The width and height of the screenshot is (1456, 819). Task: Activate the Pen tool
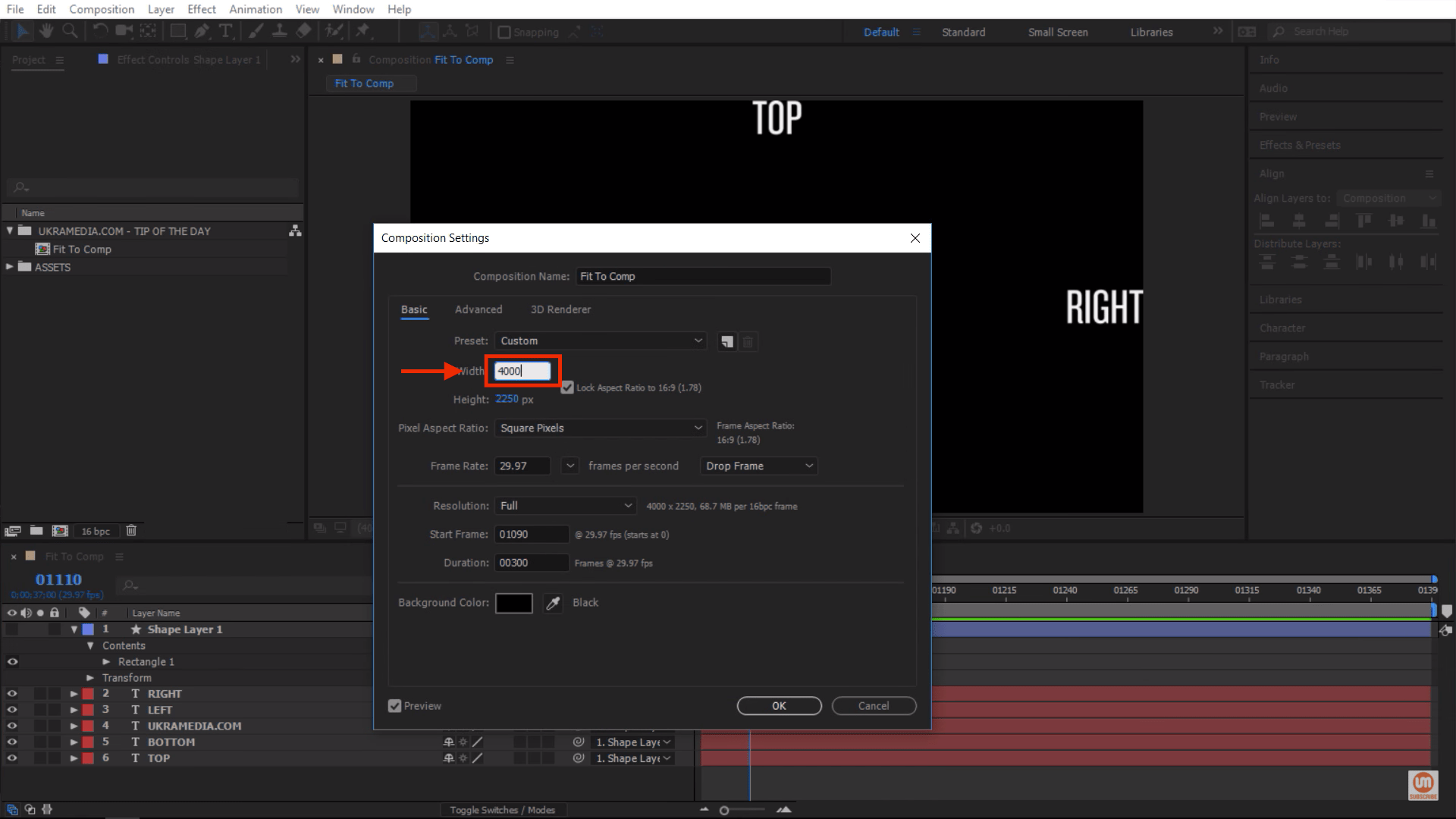tap(202, 31)
